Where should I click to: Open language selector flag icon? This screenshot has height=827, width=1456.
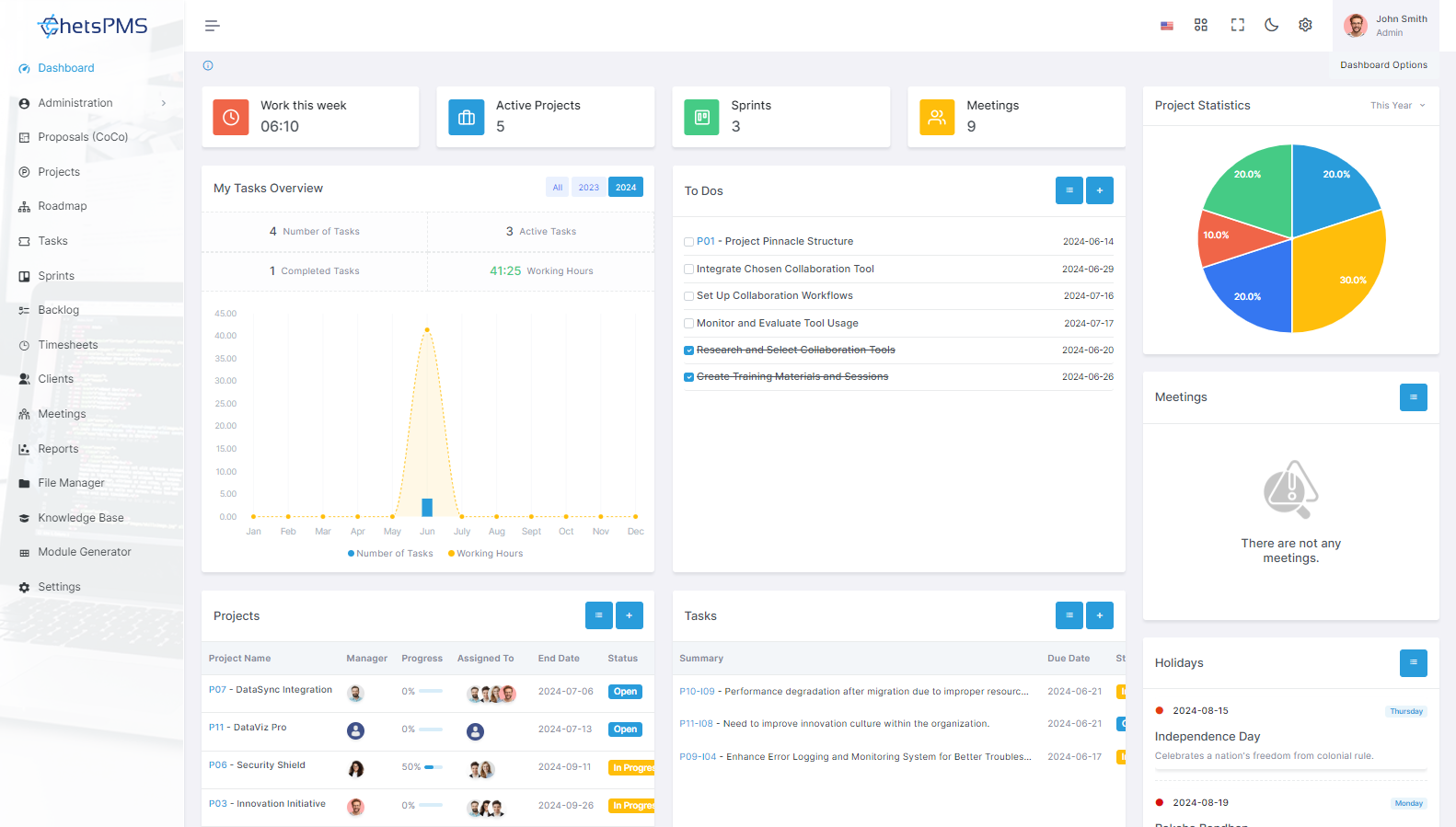pyautogui.click(x=1166, y=26)
